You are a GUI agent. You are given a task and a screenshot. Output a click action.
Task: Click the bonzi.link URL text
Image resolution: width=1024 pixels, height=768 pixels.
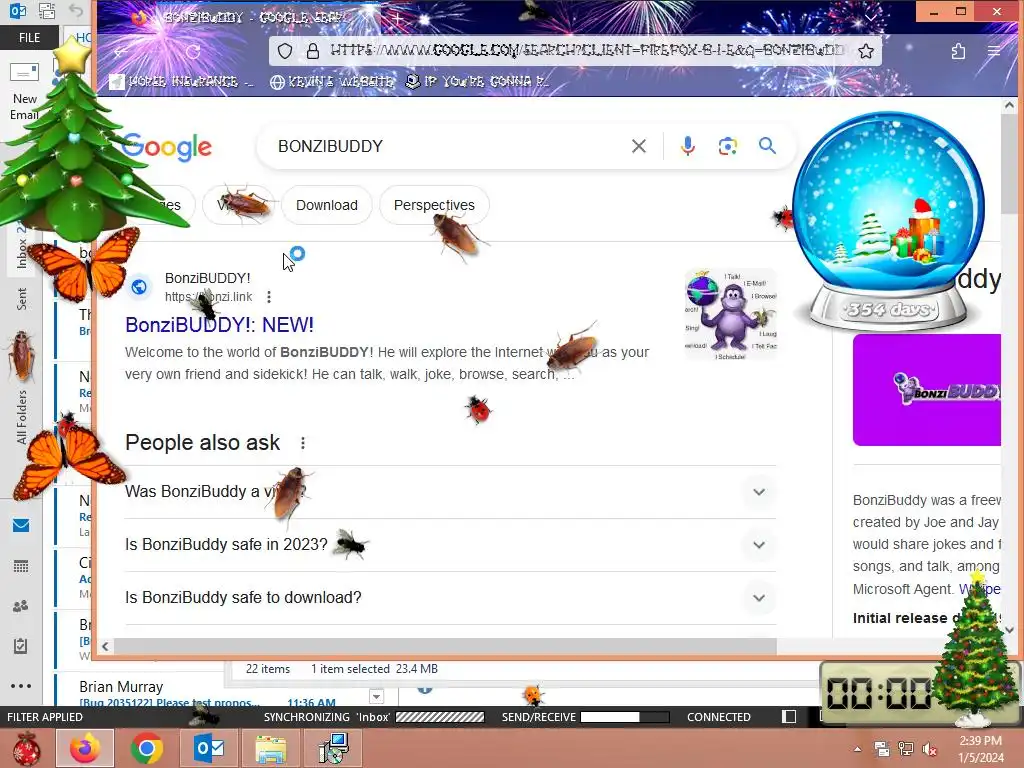click(x=208, y=297)
